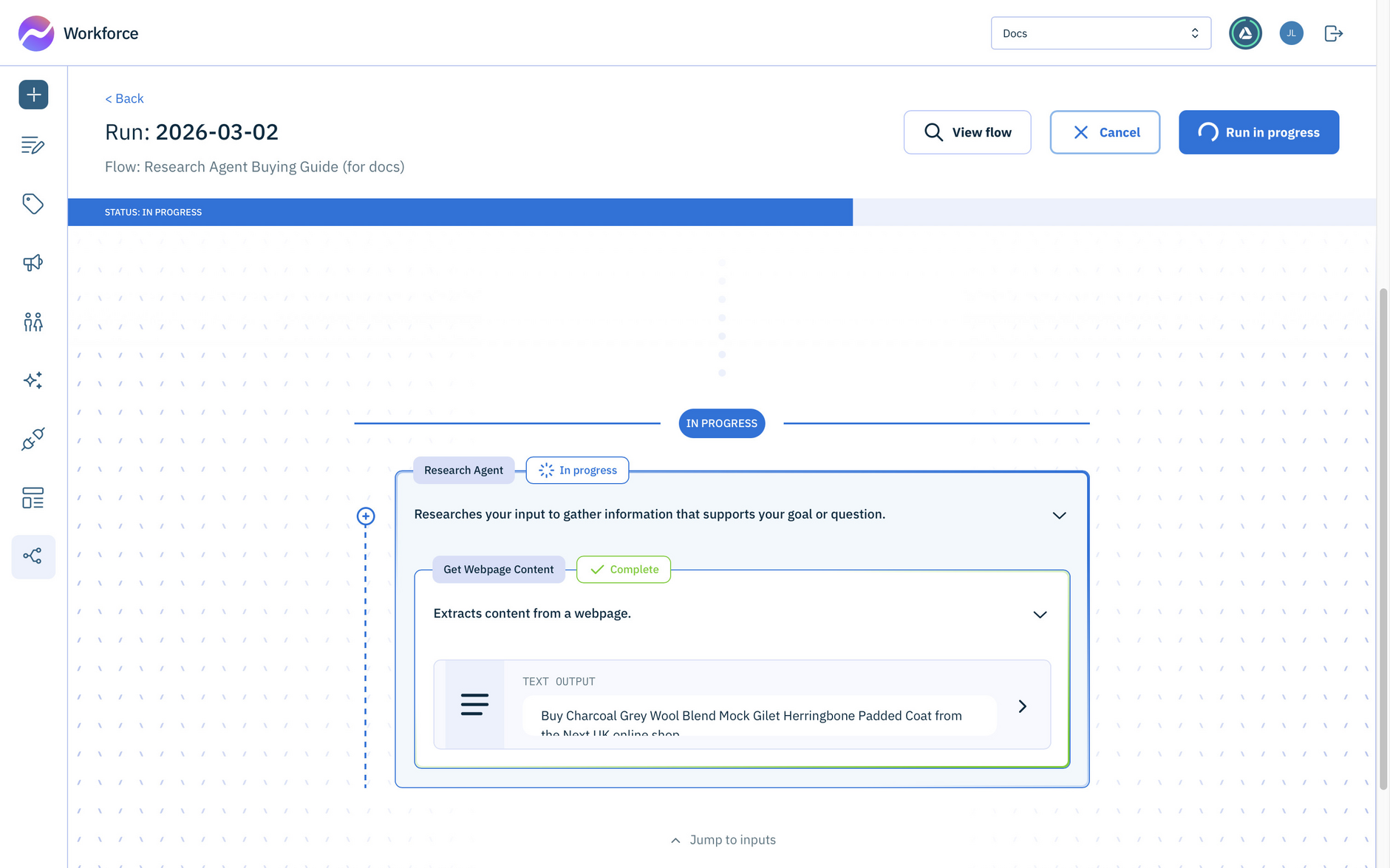
Task: Click Jump to inputs link
Action: (x=723, y=840)
